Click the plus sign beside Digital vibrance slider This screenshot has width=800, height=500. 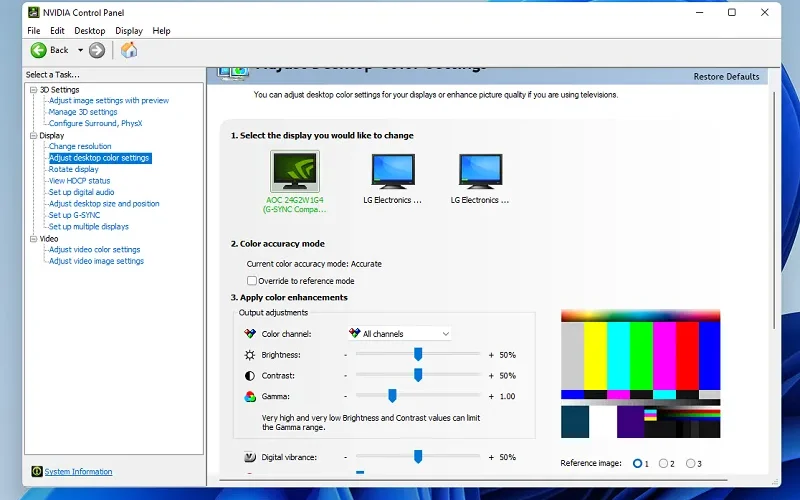(x=491, y=457)
